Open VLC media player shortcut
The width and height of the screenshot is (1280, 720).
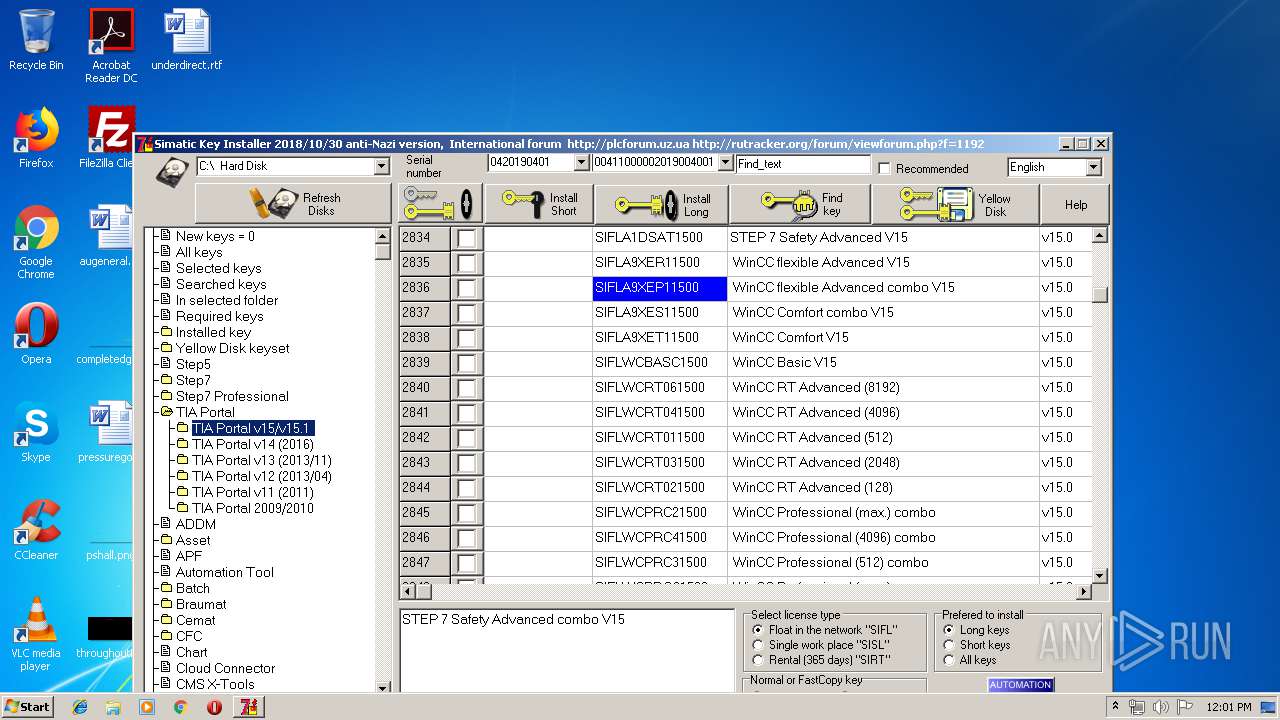(36, 635)
